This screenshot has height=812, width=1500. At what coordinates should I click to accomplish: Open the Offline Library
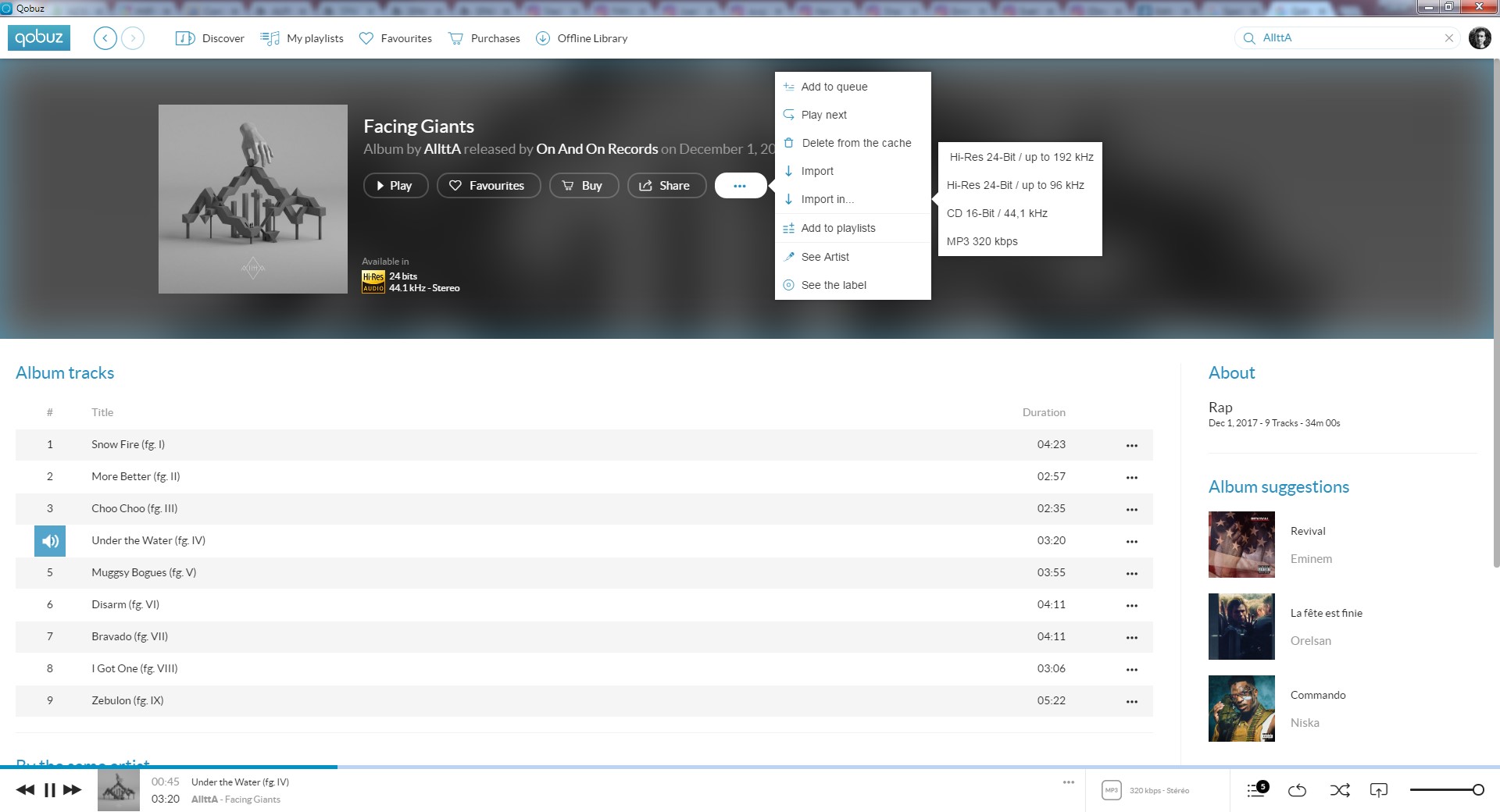click(582, 38)
